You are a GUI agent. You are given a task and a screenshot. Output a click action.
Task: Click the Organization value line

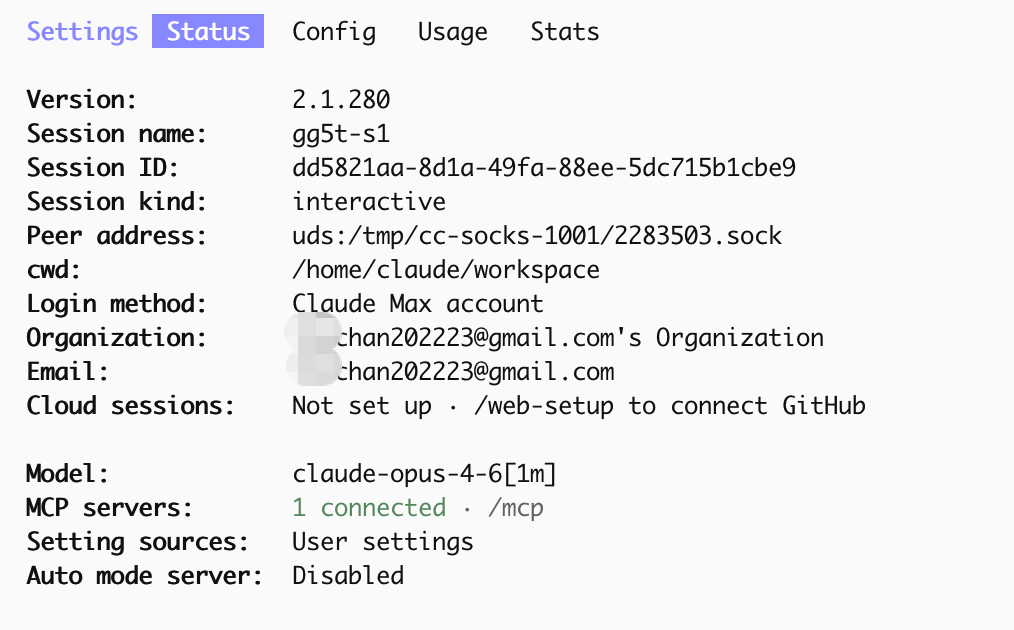click(x=557, y=338)
